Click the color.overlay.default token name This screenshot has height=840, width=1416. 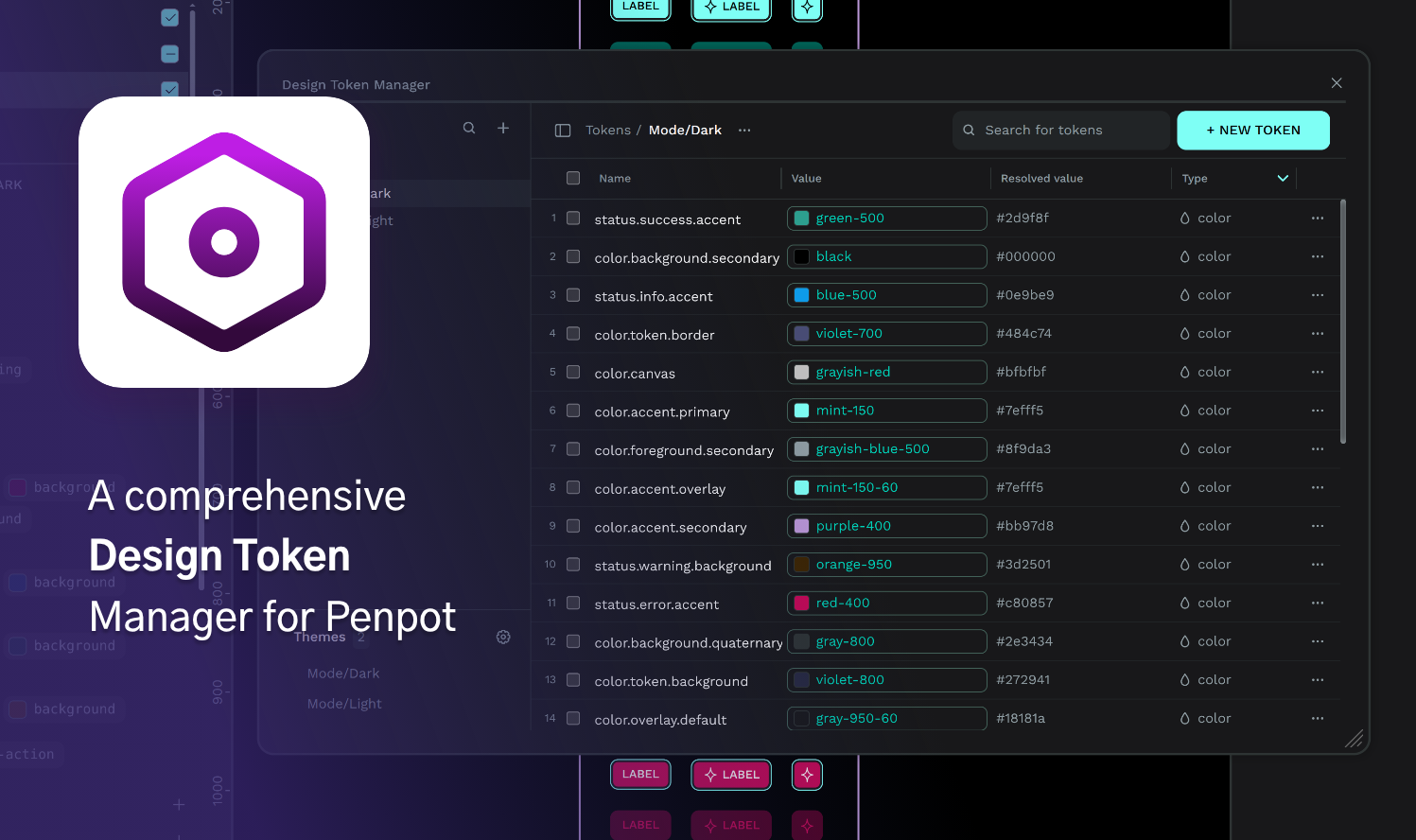pyautogui.click(x=660, y=720)
